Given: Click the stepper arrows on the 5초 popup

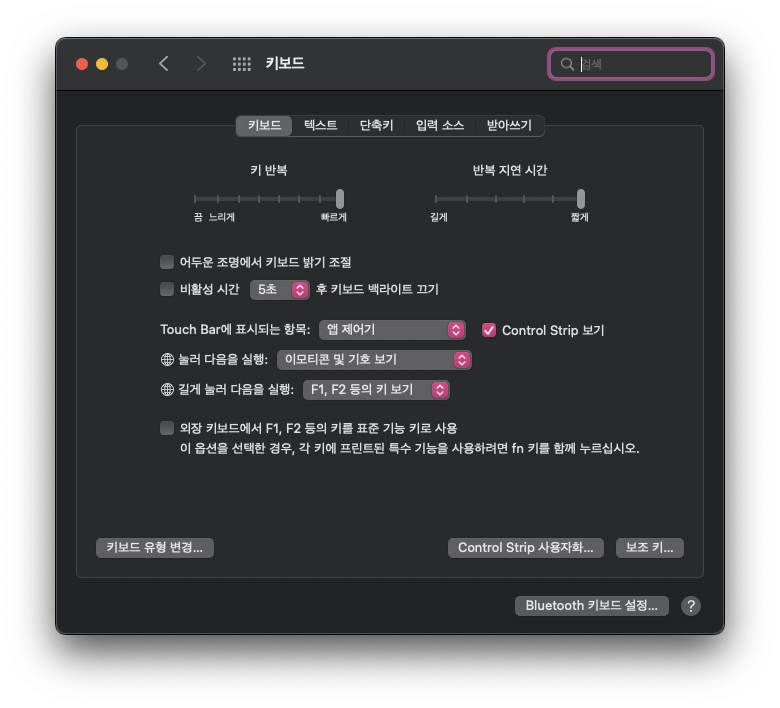Looking at the screenshot, I should click(x=299, y=290).
